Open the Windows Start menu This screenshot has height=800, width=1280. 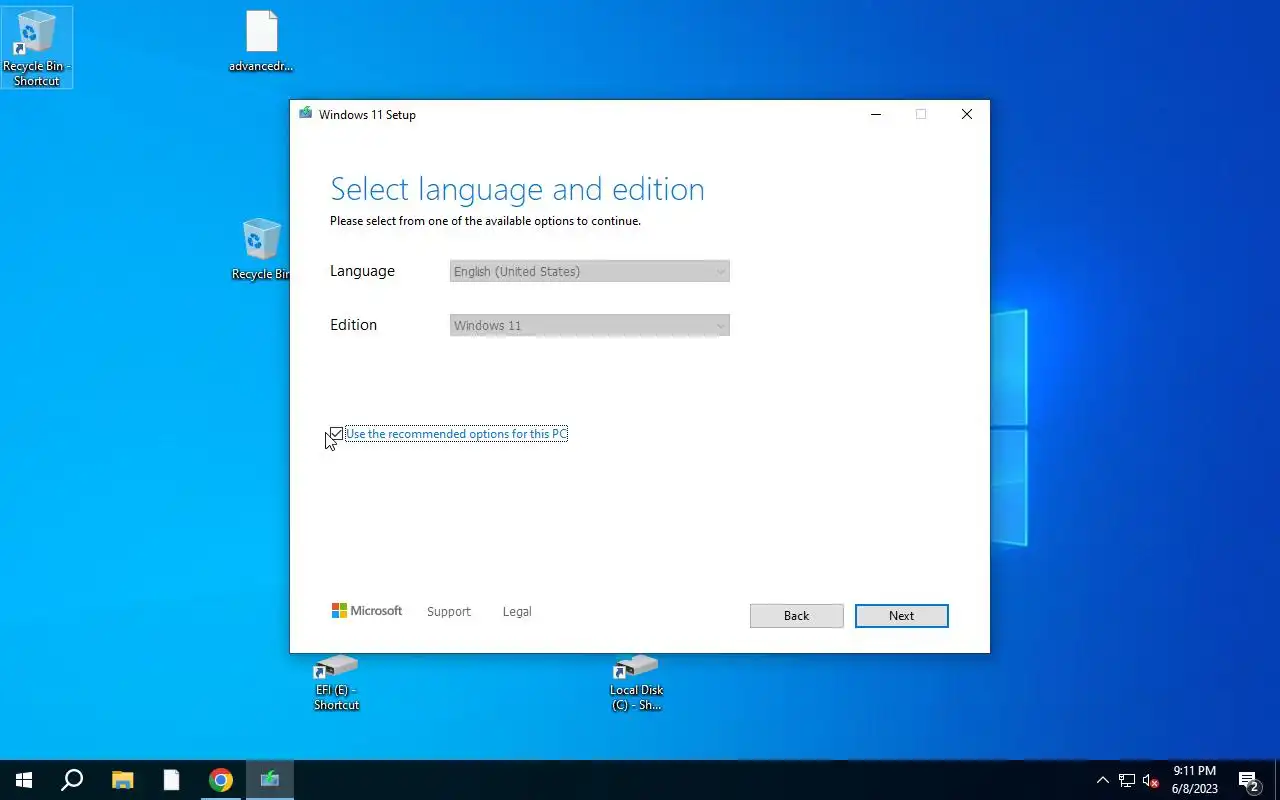24,780
